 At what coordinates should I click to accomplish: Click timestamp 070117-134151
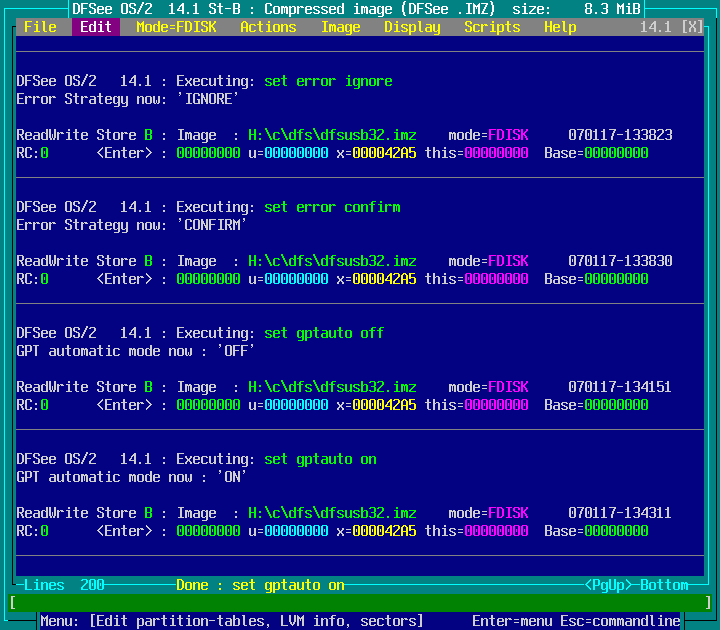620,387
